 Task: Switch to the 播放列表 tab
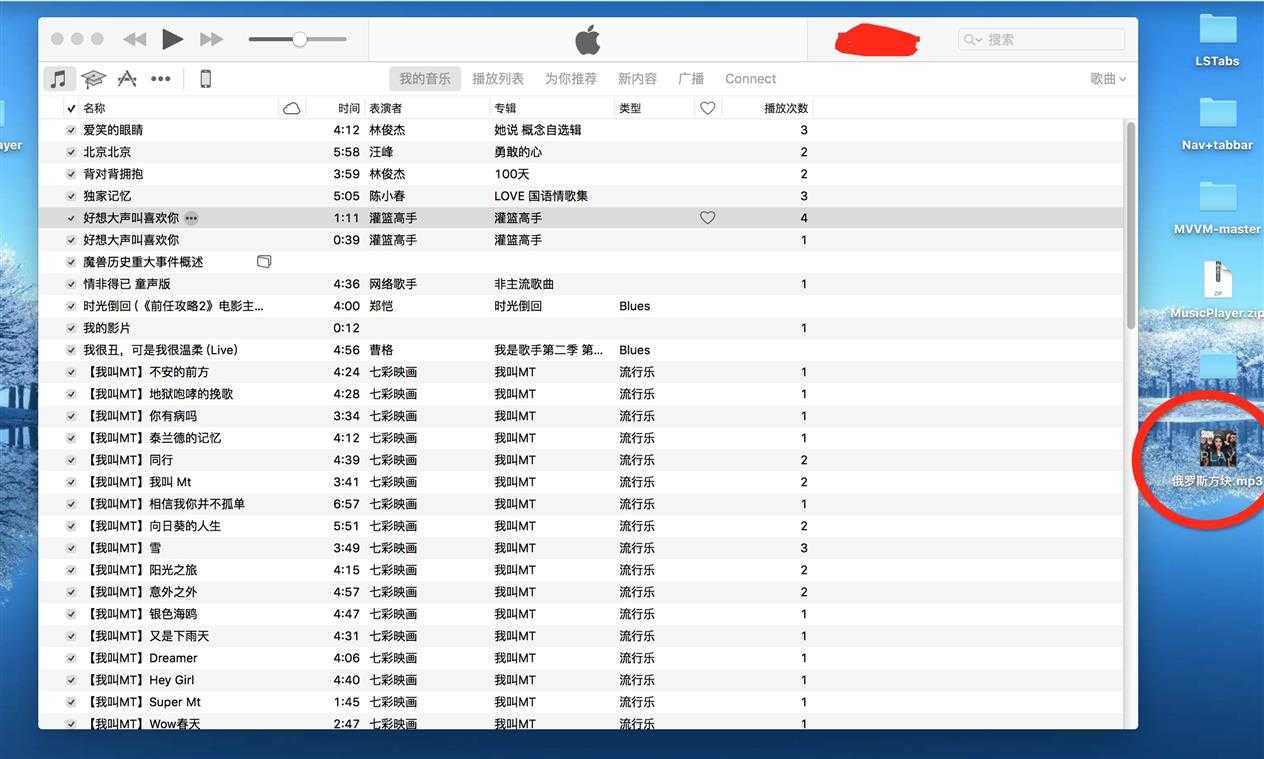[498, 79]
